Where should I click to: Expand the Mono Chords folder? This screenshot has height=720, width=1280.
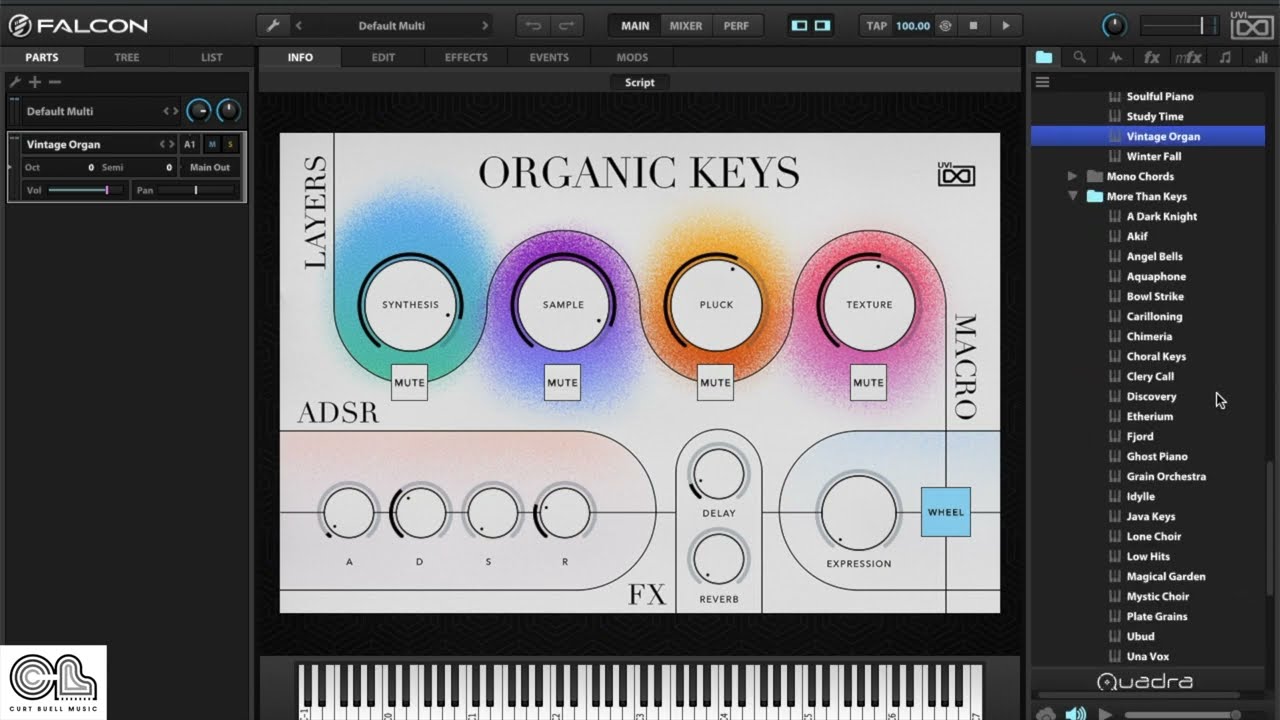click(x=1073, y=176)
